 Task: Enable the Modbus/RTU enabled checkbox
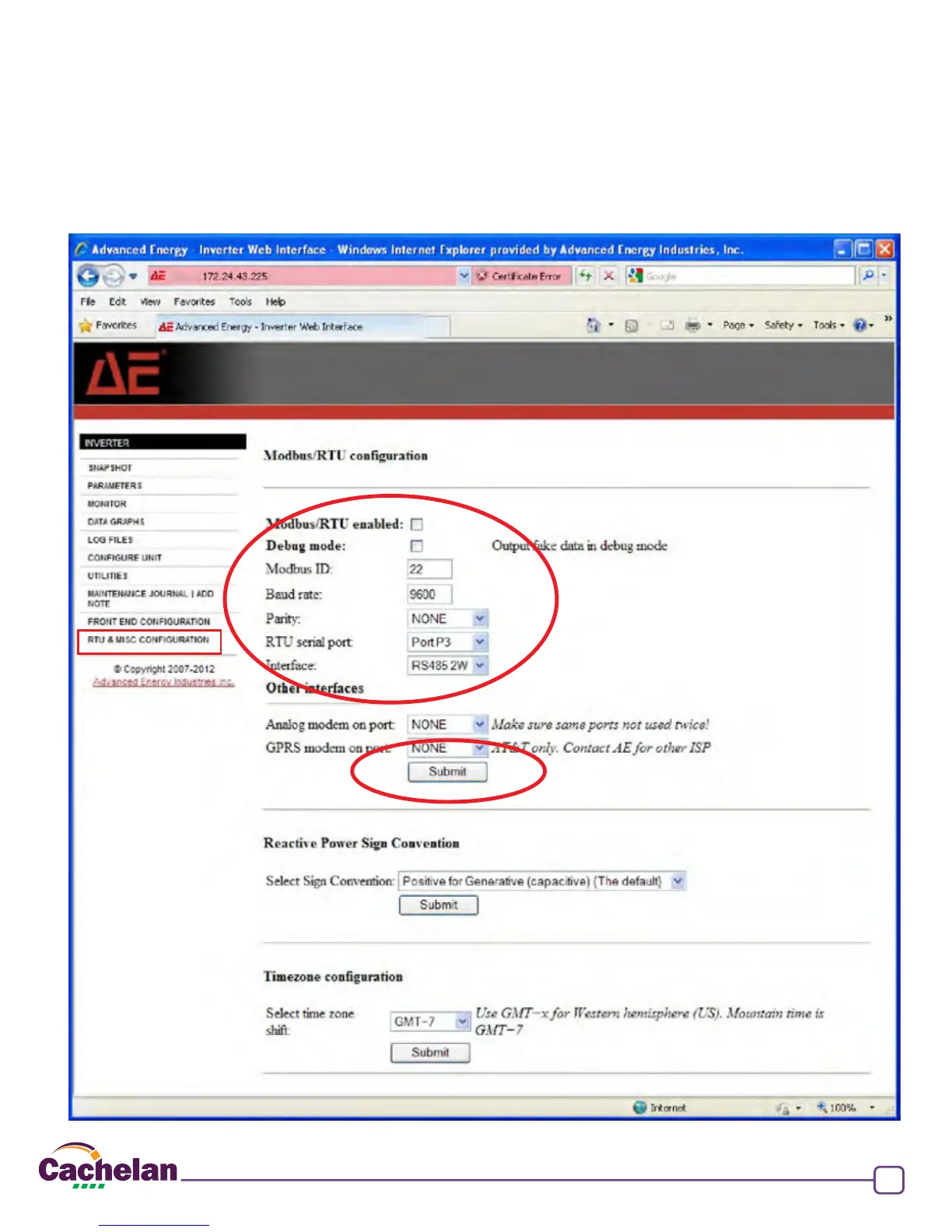pos(417,524)
